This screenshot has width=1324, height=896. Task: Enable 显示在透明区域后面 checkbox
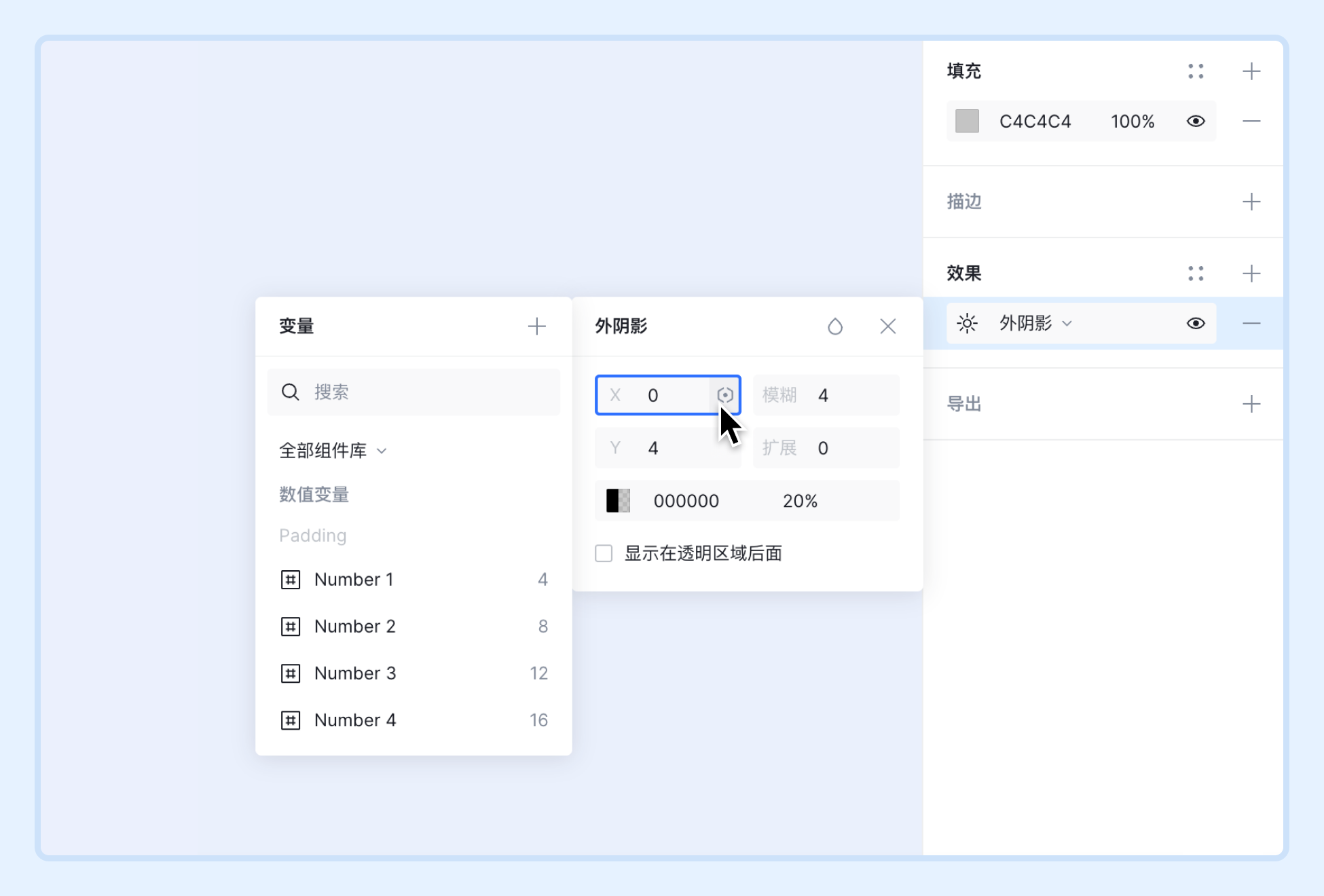pos(604,553)
